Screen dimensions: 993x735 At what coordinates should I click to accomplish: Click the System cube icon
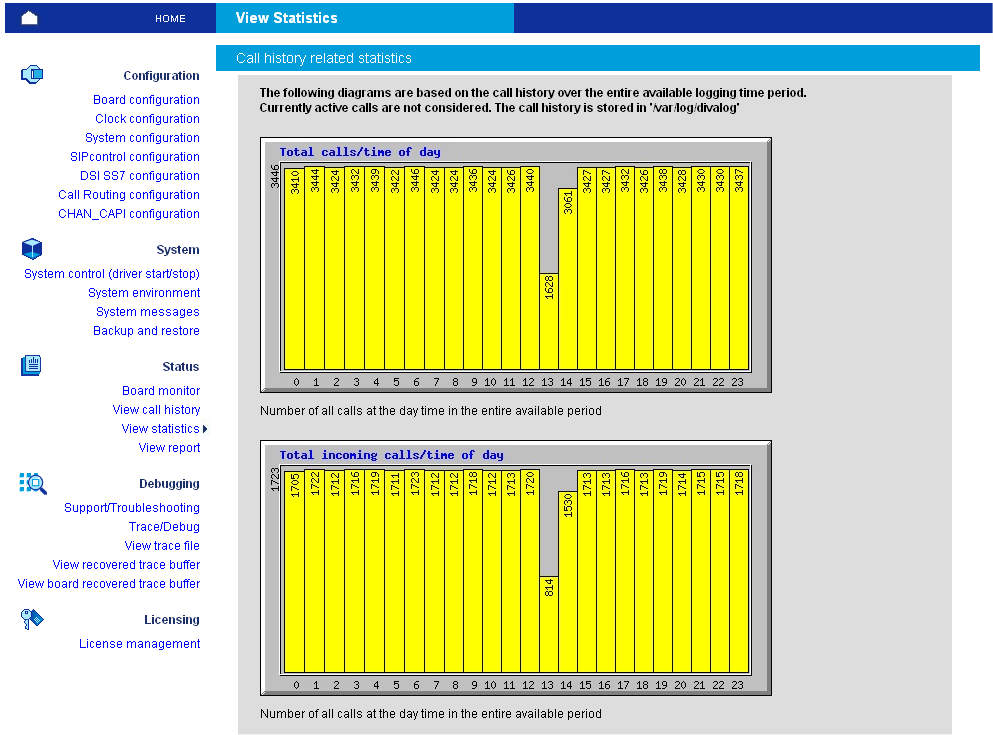pos(32,249)
